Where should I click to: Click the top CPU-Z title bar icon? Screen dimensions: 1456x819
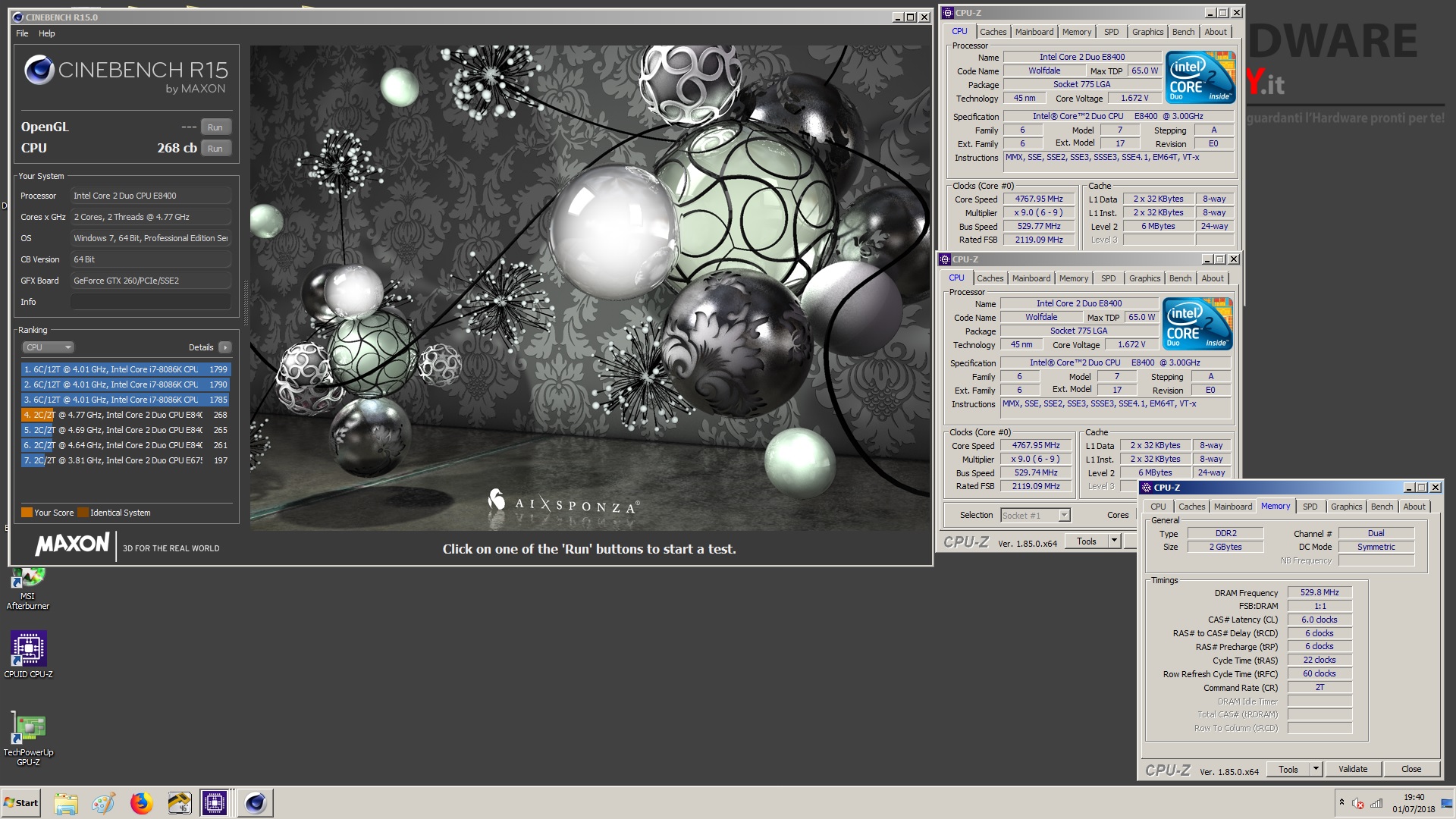click(947, 13)
